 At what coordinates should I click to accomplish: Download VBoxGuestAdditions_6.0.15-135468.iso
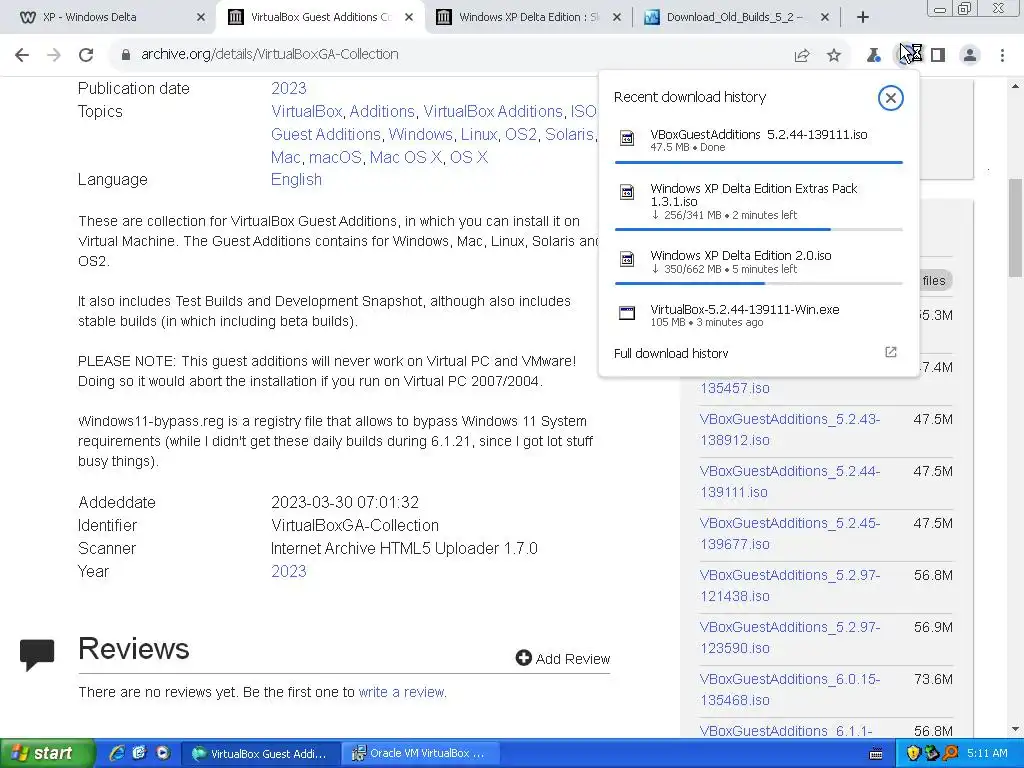790,690
